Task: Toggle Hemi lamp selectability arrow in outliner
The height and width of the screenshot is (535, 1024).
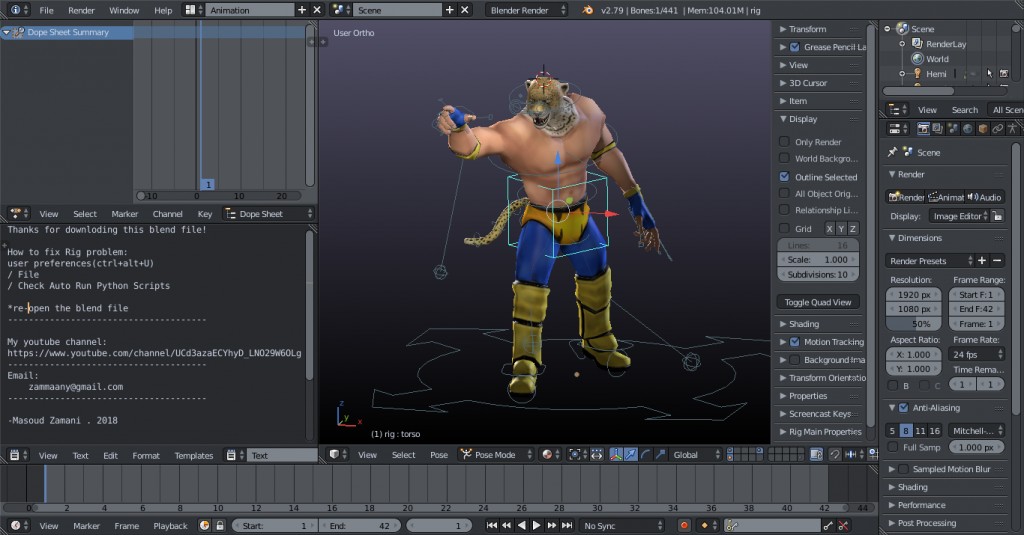Action: [989, 74]
